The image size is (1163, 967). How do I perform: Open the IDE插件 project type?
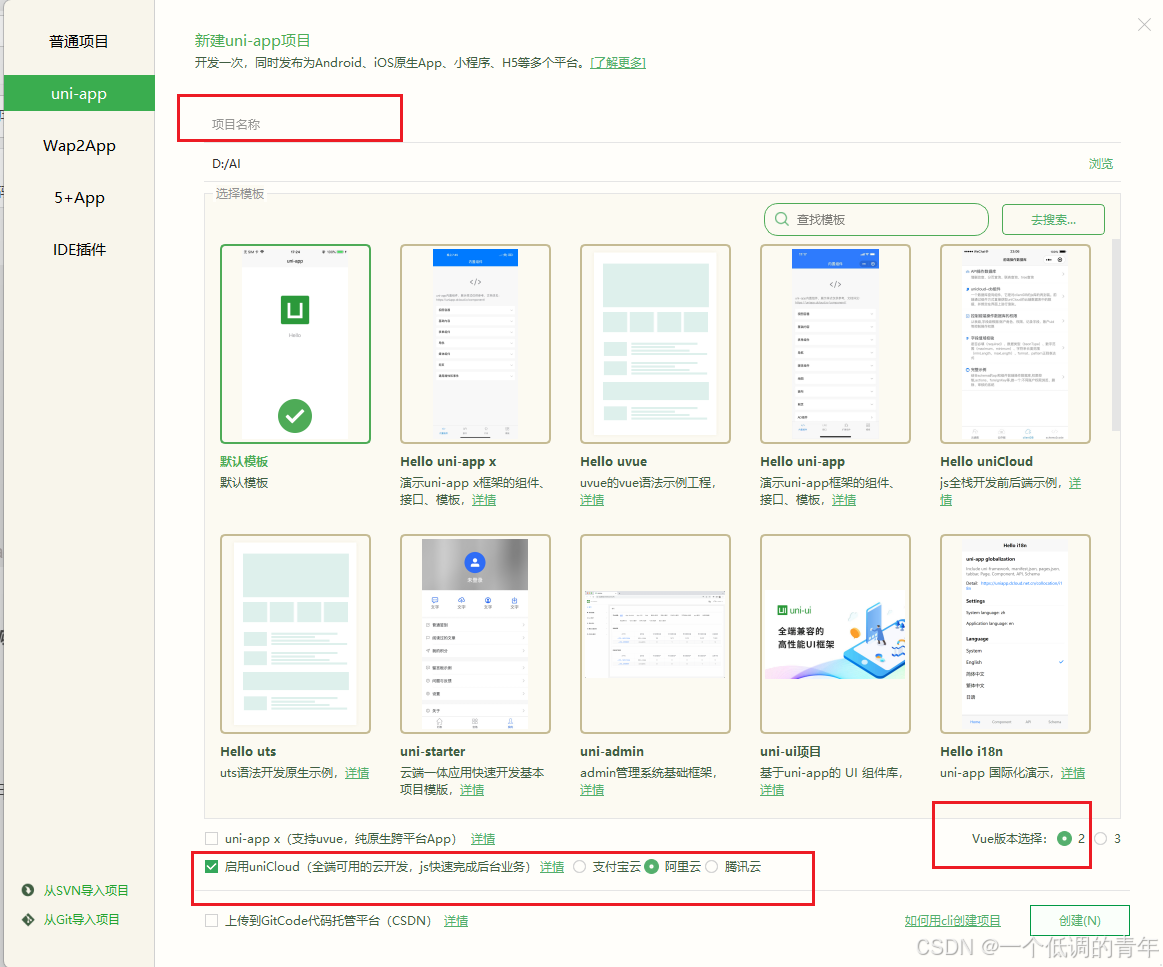click(x=79, y=249)
